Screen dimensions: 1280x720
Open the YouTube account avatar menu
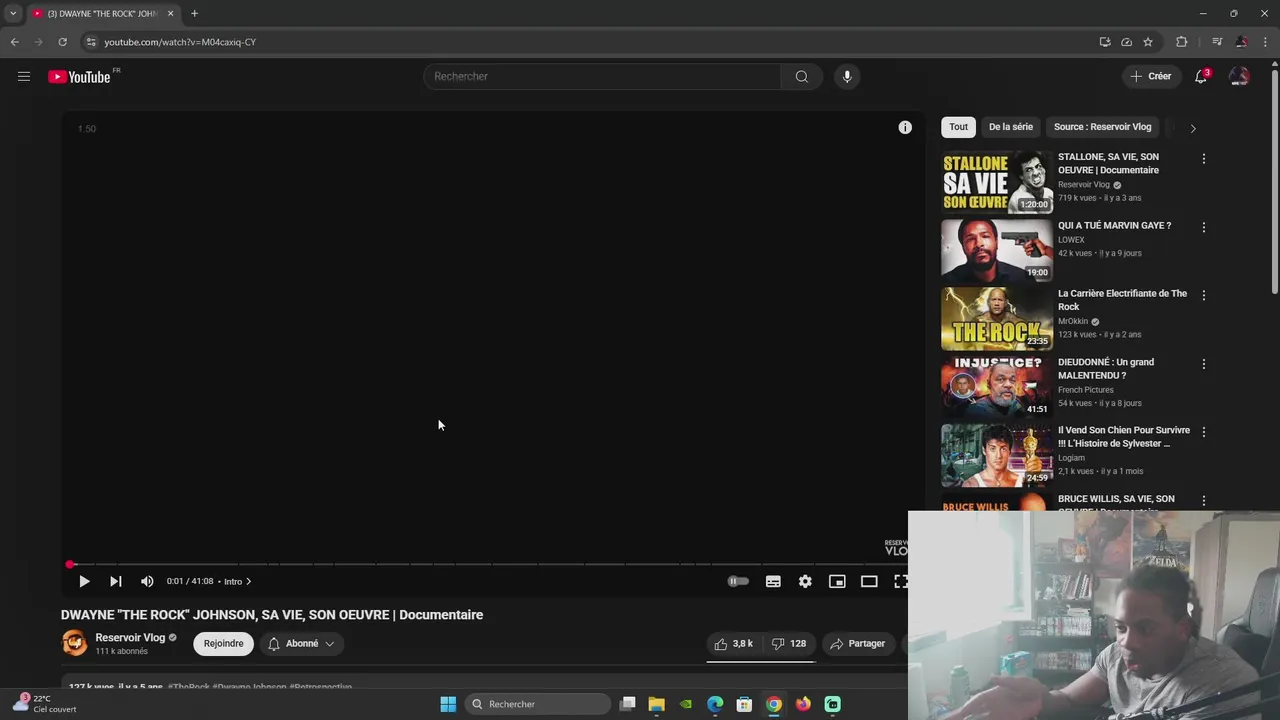pos(1239,76)
